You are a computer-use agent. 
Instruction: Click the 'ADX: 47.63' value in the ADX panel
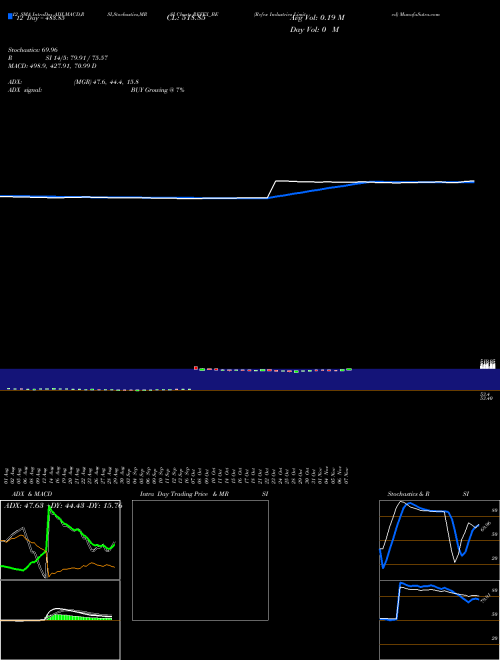pyautogui.click(x=24, y=506)
